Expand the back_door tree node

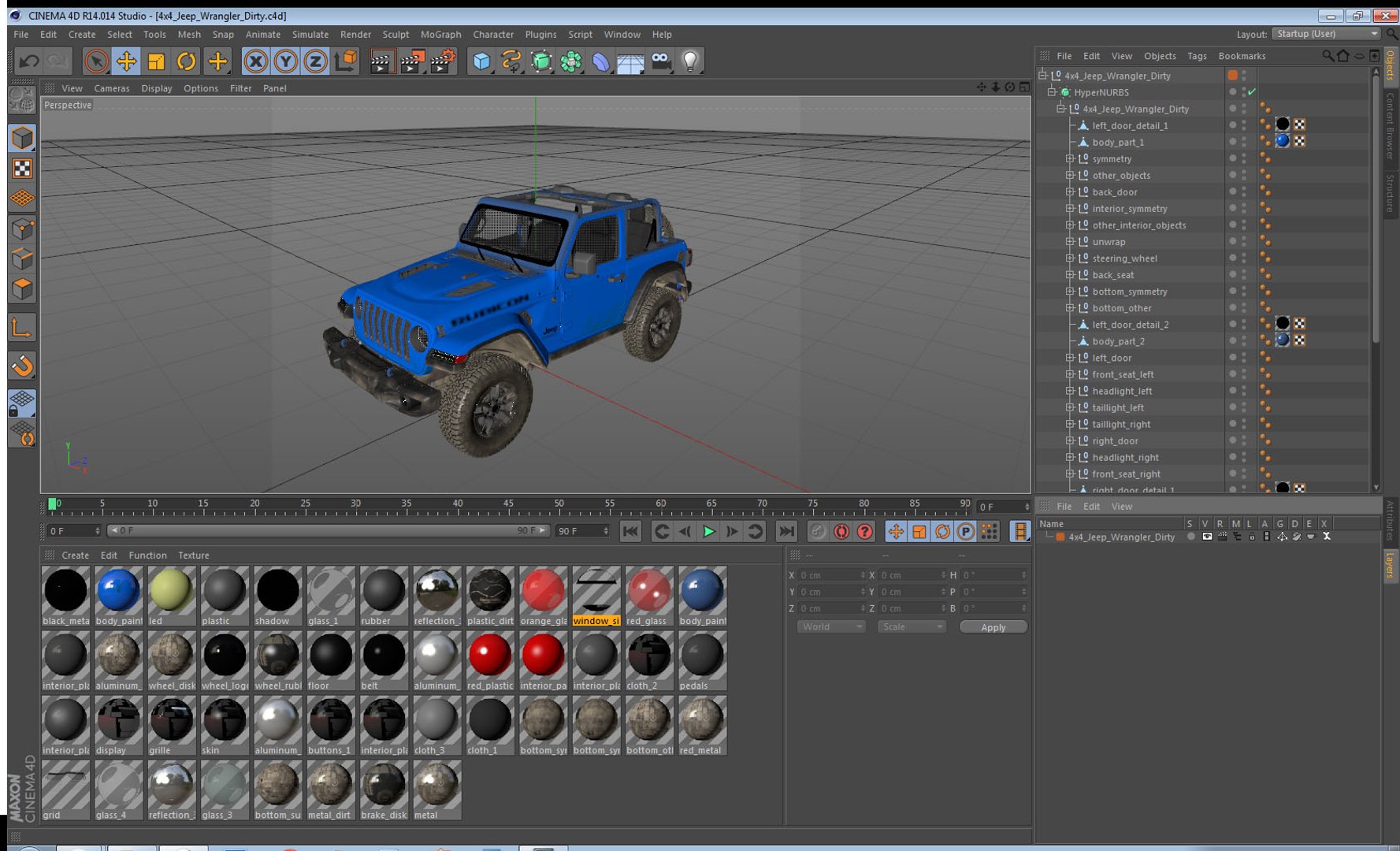click(x=1070, y=191)
